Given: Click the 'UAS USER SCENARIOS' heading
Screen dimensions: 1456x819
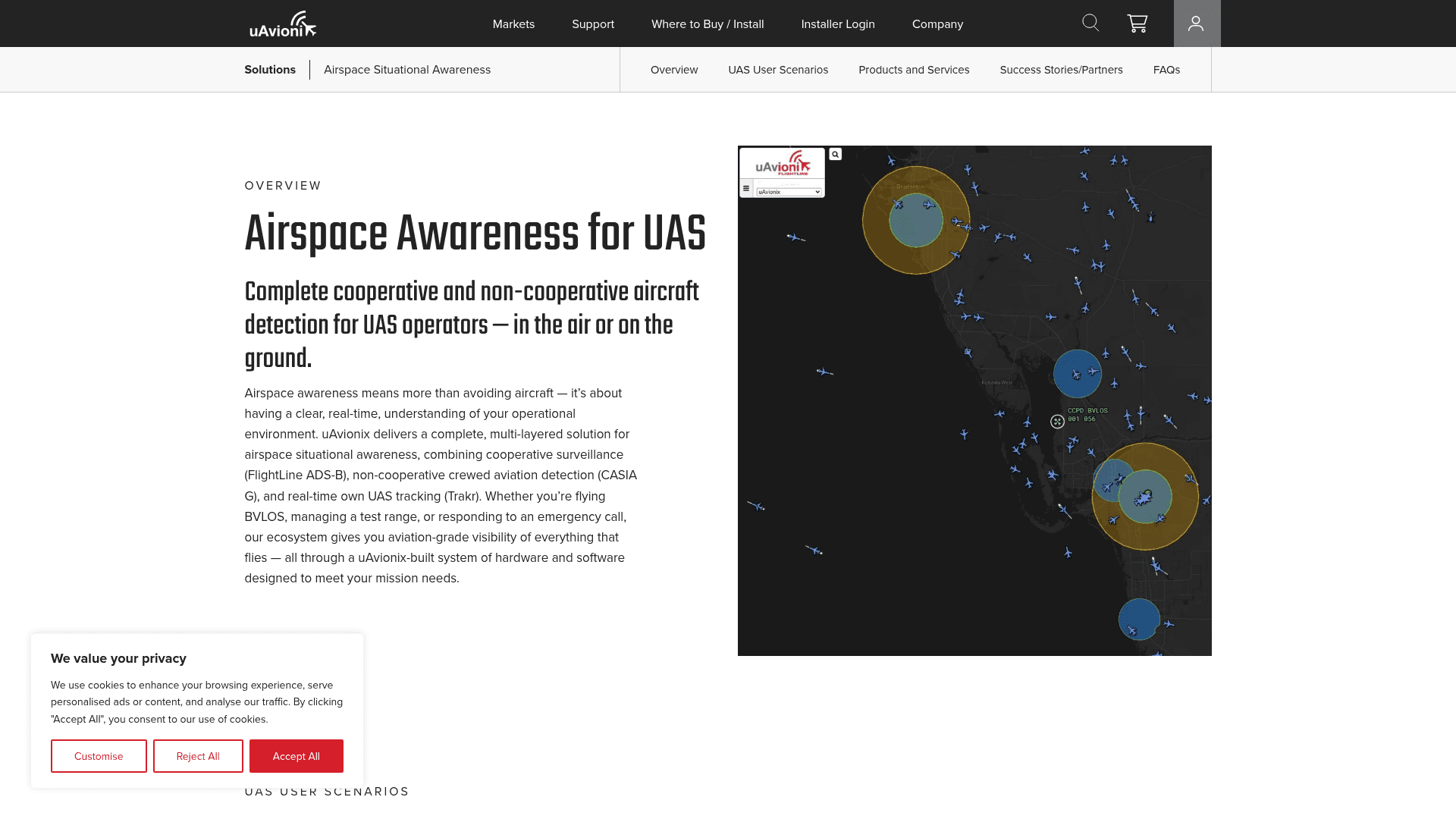Looking at the screenshot, I should 327,792.
